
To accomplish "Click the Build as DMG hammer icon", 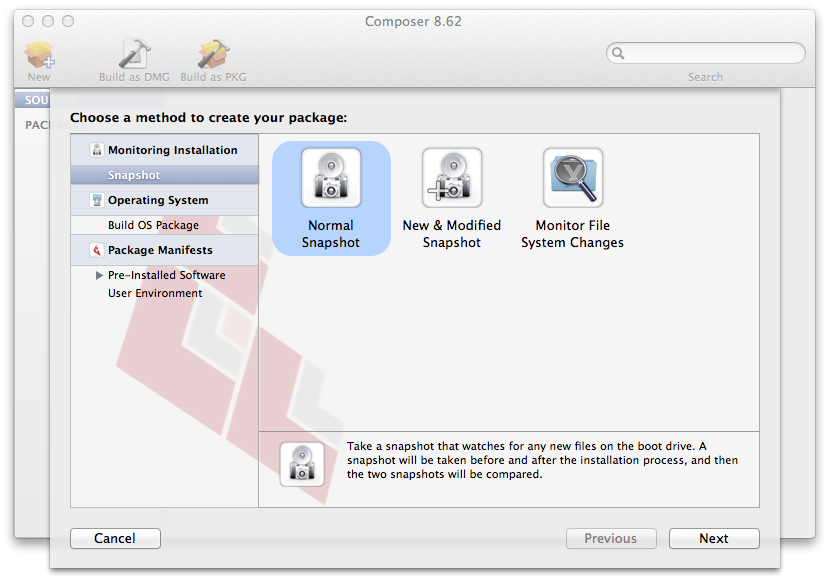I will [134, 53].
